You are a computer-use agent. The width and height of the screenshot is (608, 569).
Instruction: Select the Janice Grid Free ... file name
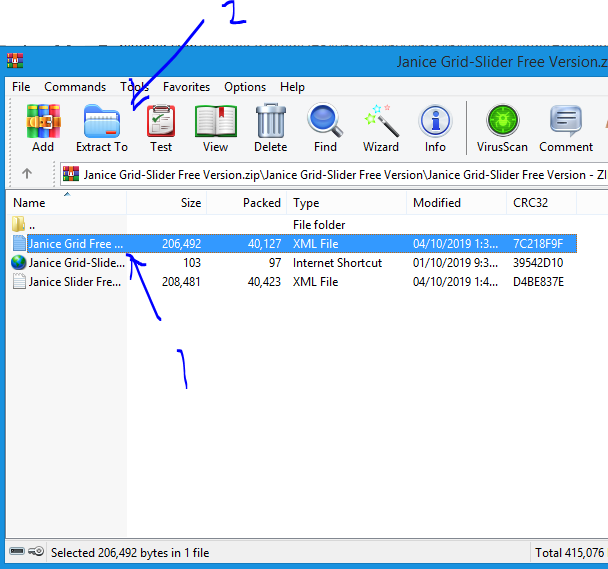click(76, 244)
